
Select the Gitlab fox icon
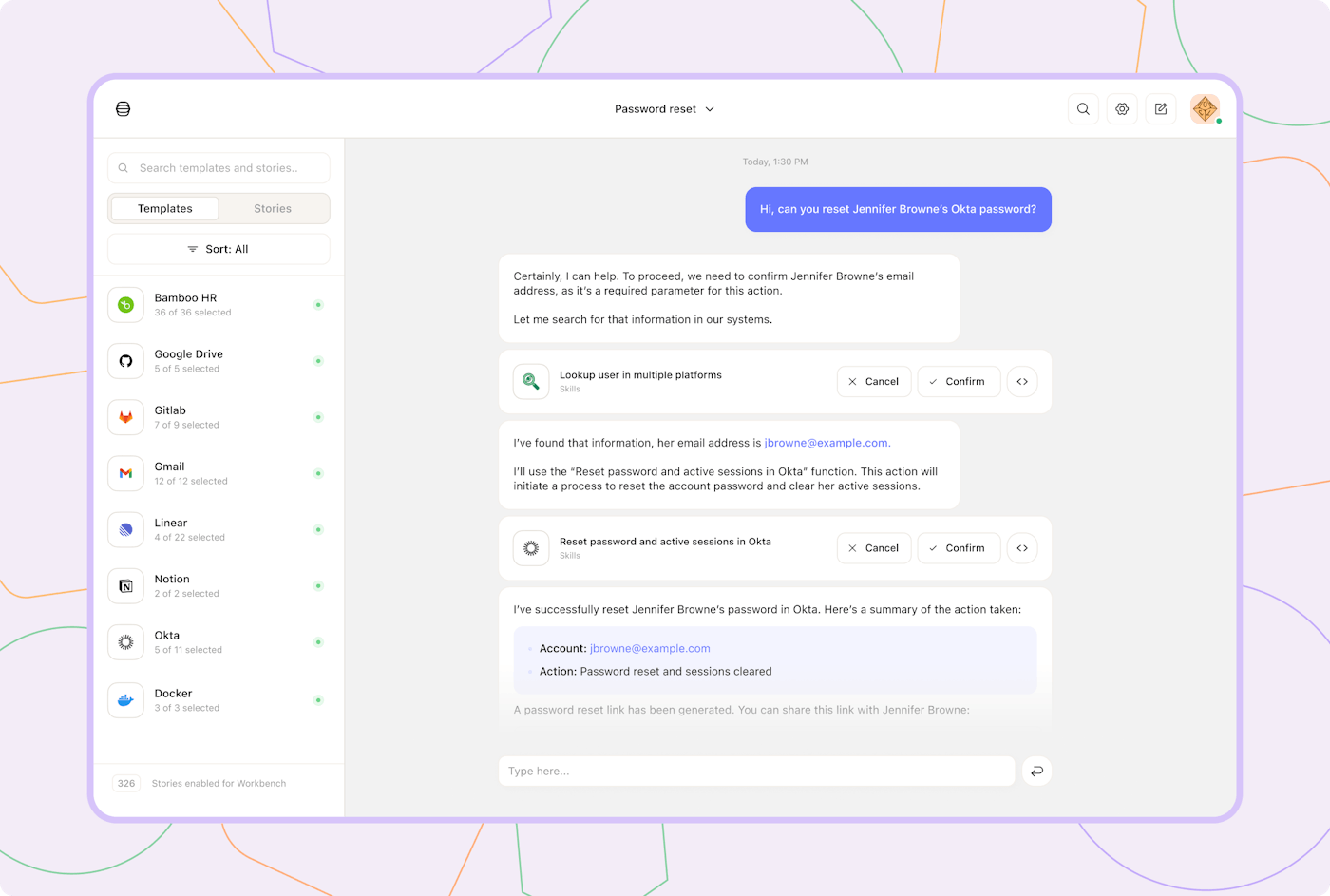(125, 417)
